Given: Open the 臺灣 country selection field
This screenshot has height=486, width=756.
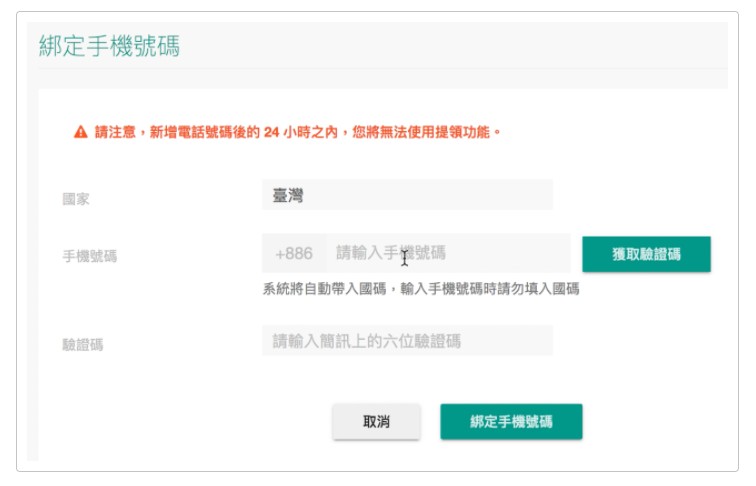Looking at the screenshot, I should (x=407, y=195).
